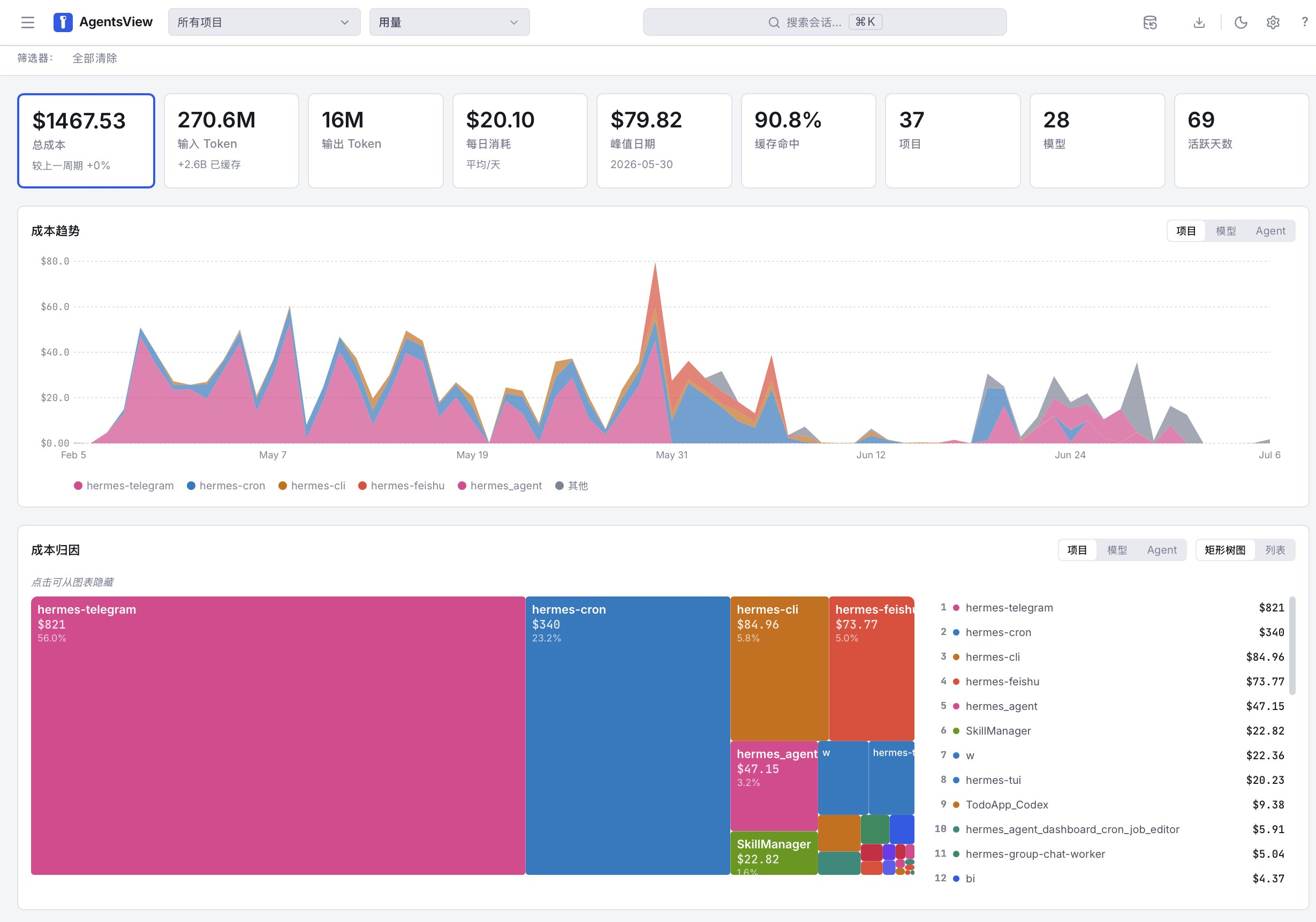This screenshot has height=922, width=1316.
Task: Toggle hermes-telegram legend in trend chart
Action: tap(124, 485)
